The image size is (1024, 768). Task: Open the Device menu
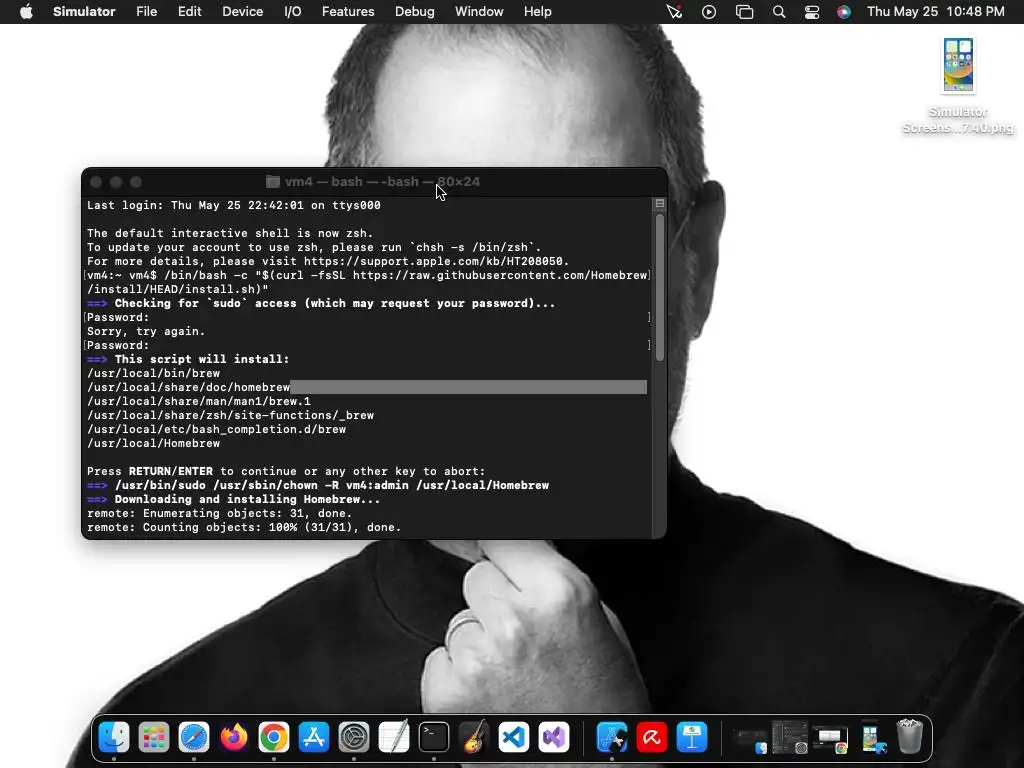[242, 12]
